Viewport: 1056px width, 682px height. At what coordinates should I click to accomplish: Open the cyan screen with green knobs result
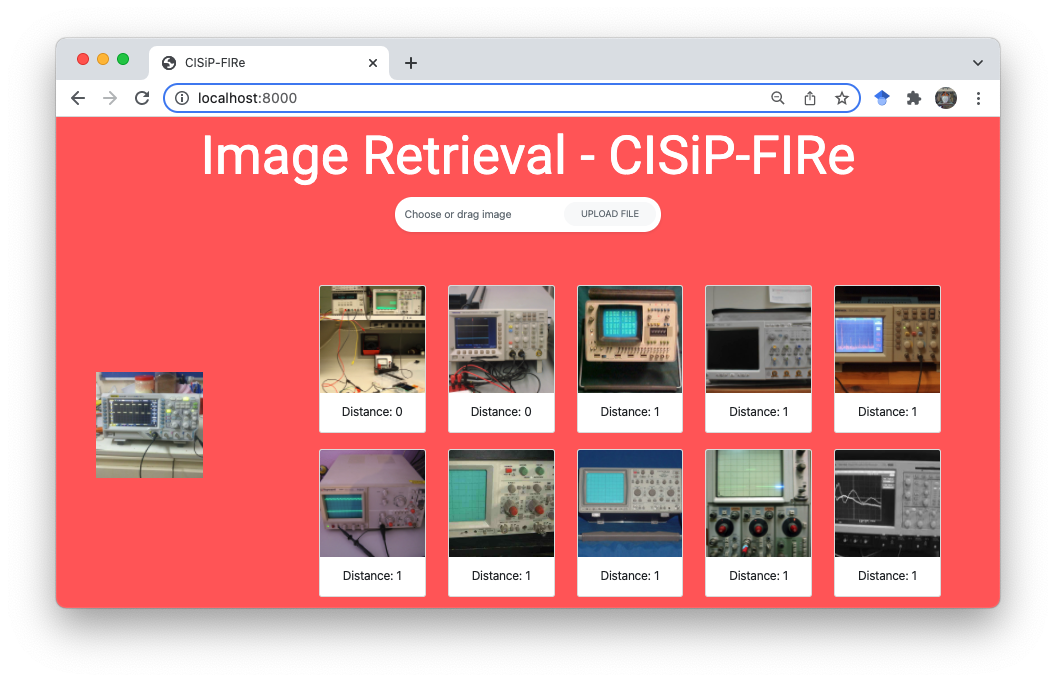point(501,523)
